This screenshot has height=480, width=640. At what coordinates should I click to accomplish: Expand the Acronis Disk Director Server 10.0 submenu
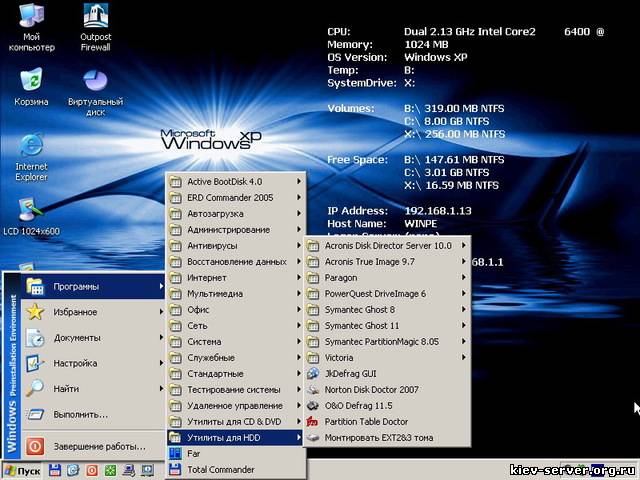point(387,245)
